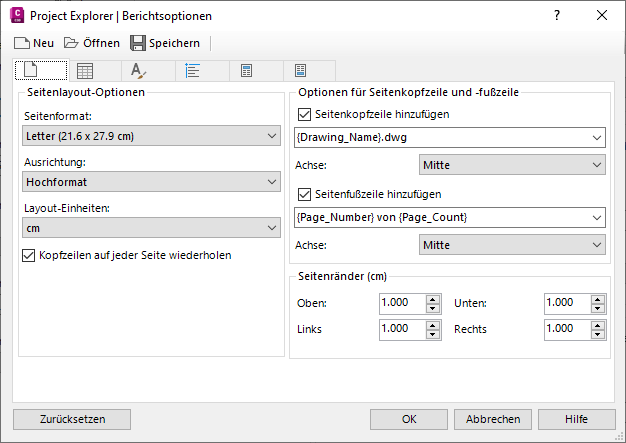Open the fifth tab with page header icon
The width and height of the screenshot is (626, 443).
click(x=247, y=71)
